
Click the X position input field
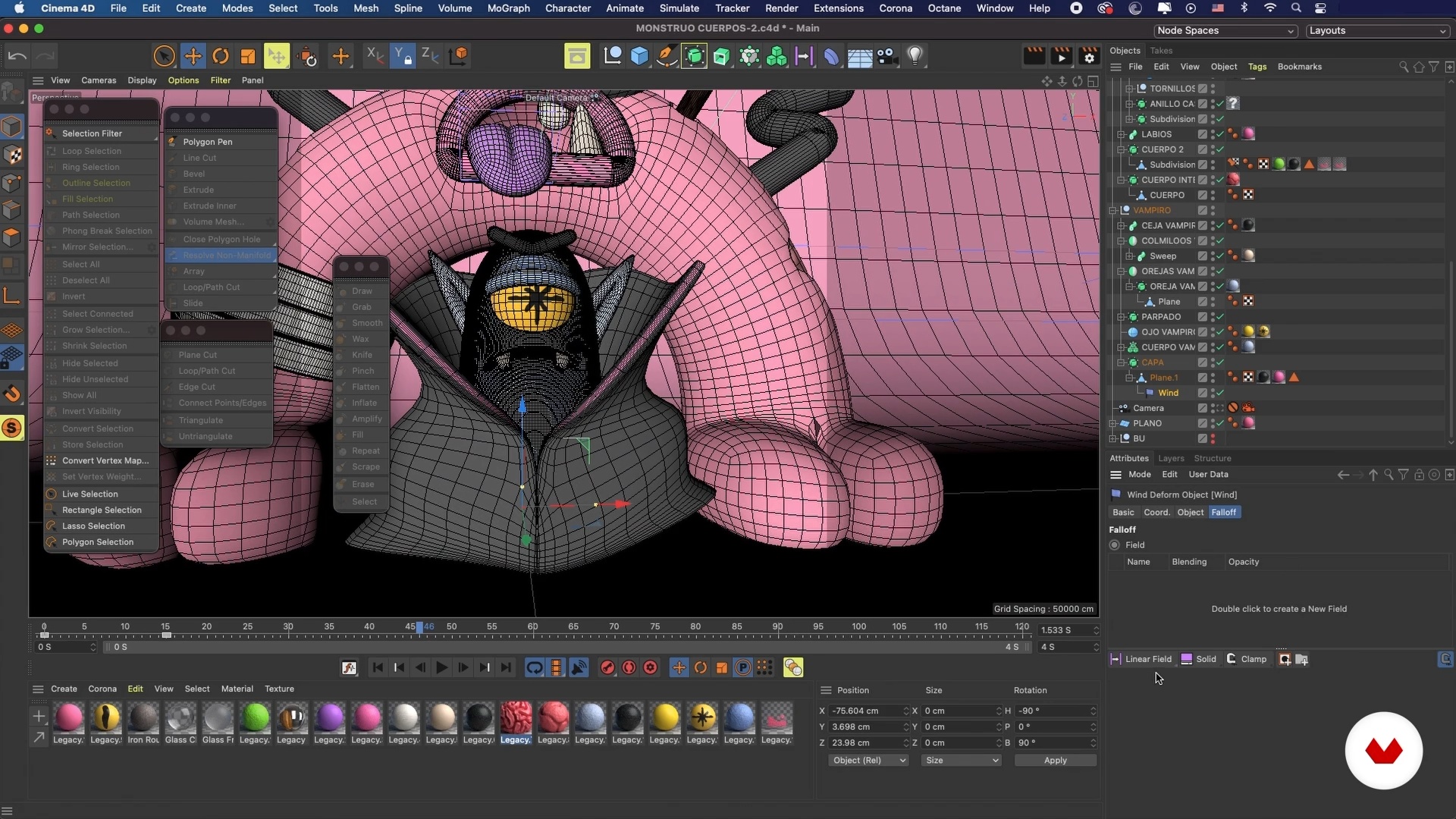(864, 711)
